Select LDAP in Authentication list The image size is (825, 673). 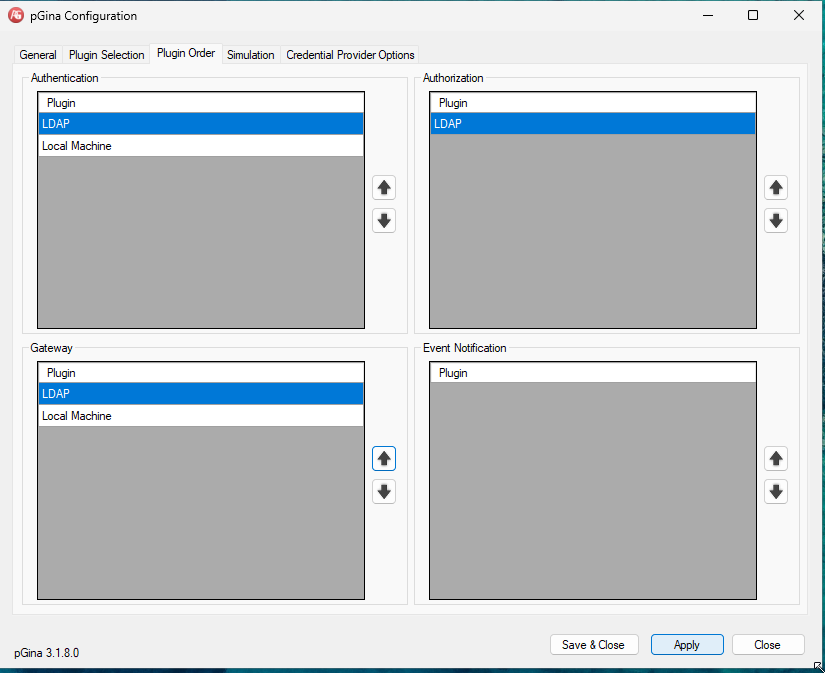201,124
